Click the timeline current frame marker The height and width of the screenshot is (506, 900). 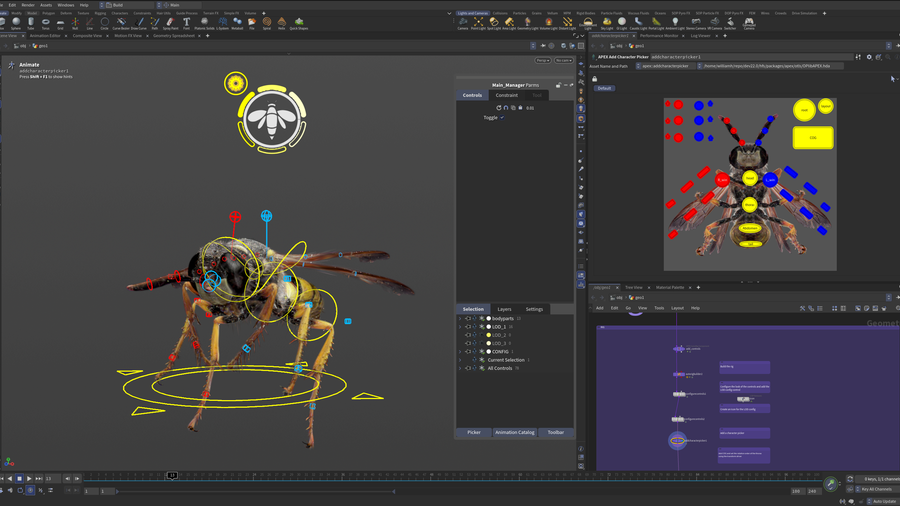point(172,475)
